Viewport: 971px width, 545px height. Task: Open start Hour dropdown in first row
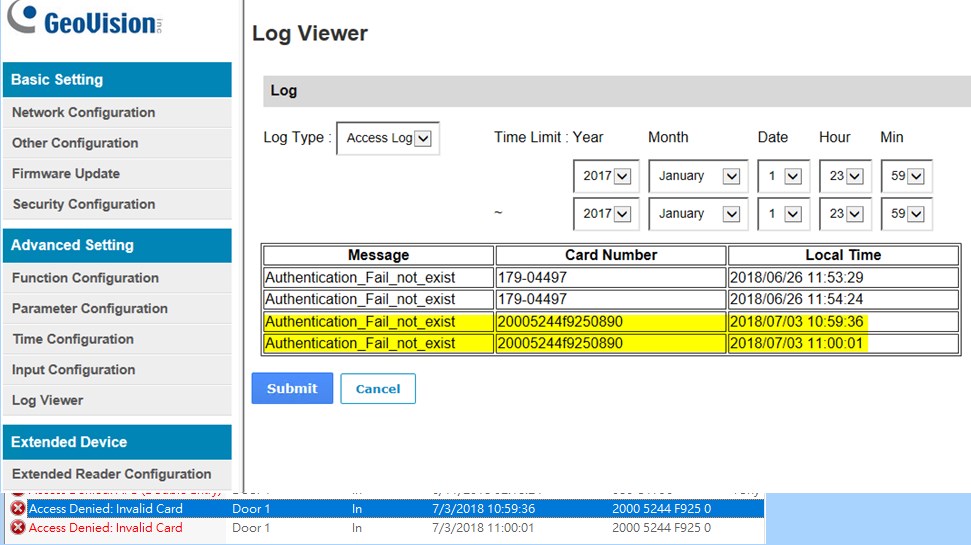coord(845,176)
